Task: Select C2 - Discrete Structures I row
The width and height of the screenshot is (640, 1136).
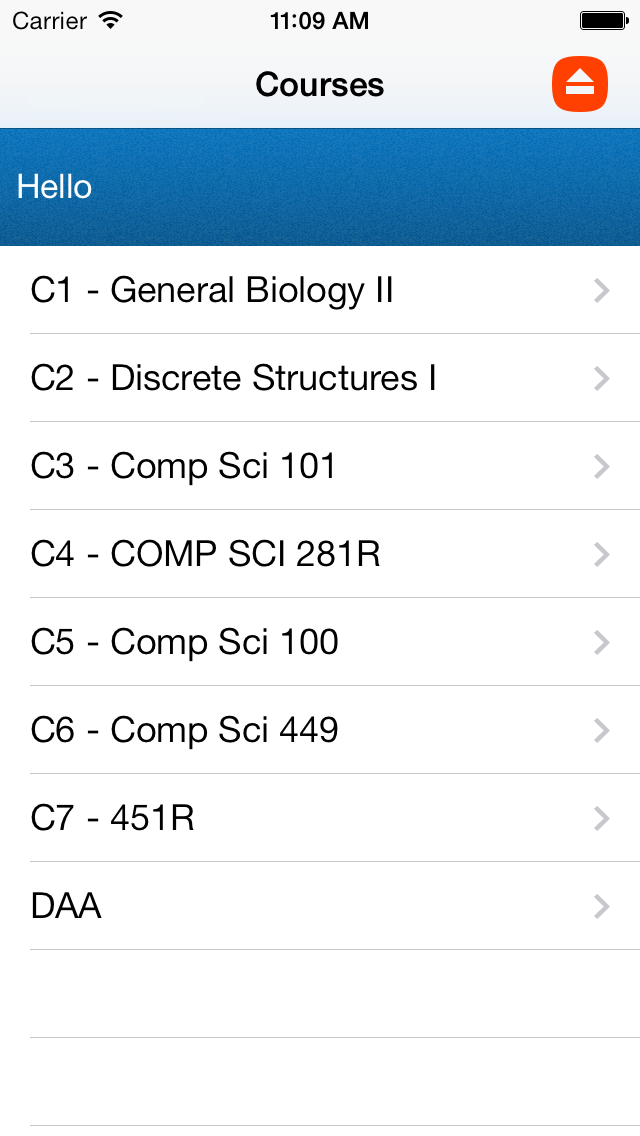Action: (234, 378)
